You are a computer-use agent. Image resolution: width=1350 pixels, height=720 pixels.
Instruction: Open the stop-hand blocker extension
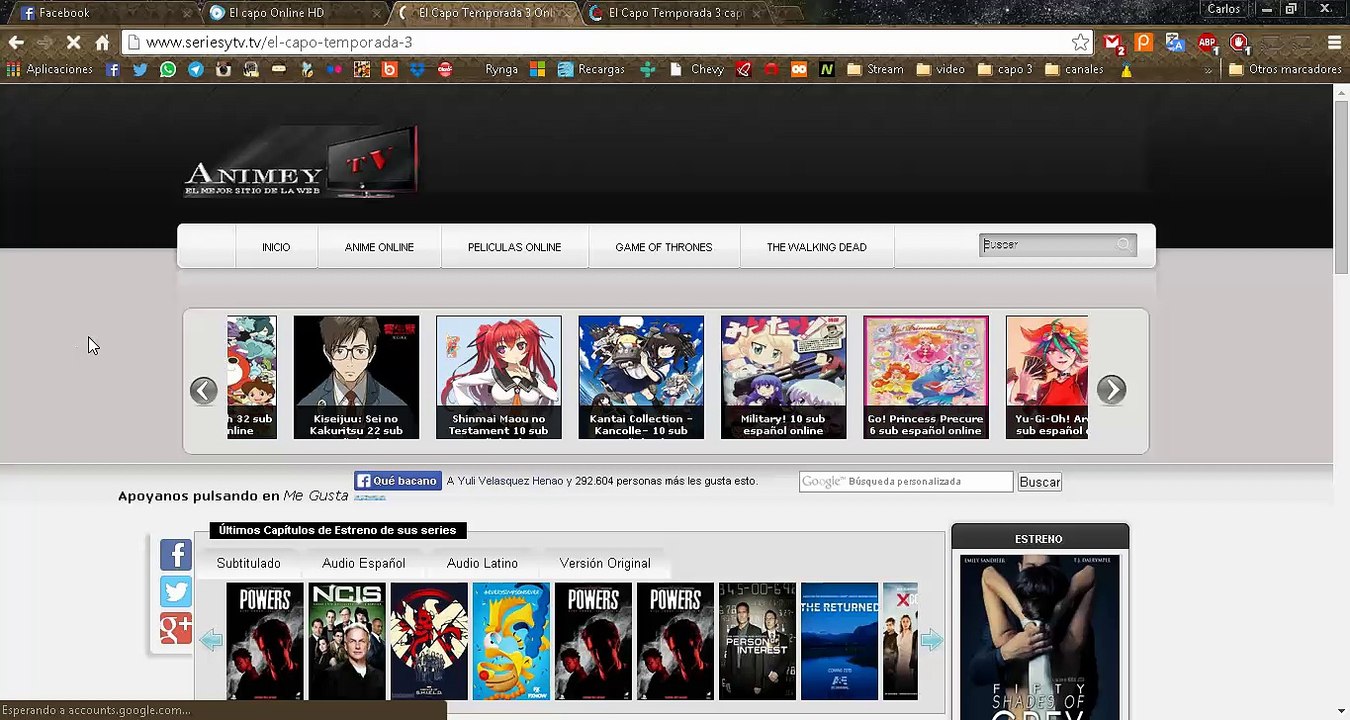(1240, 43)
